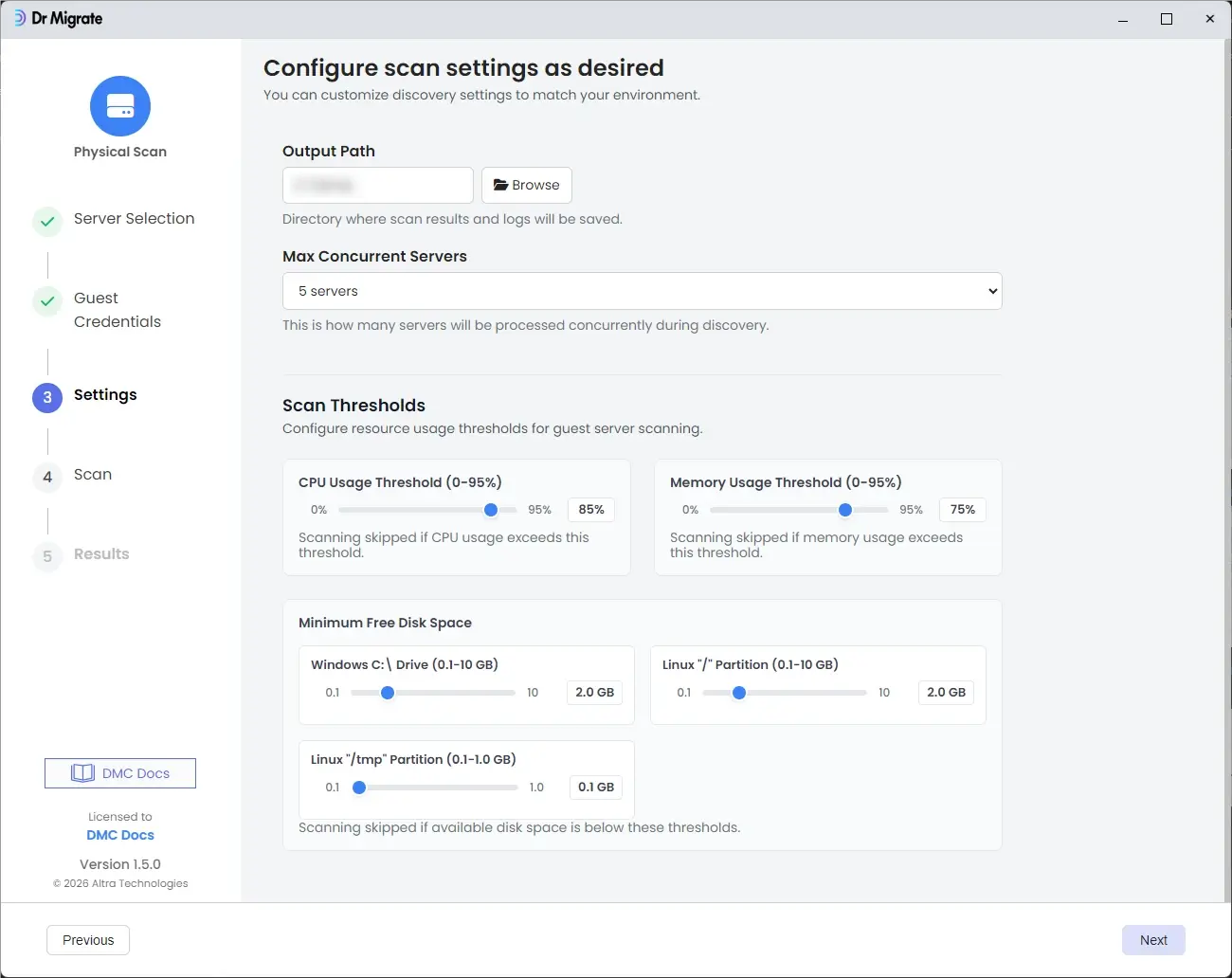Click the Linux "/tmp" 0.1 GB value box
The image size is (1232, 978).
(596, 788)
